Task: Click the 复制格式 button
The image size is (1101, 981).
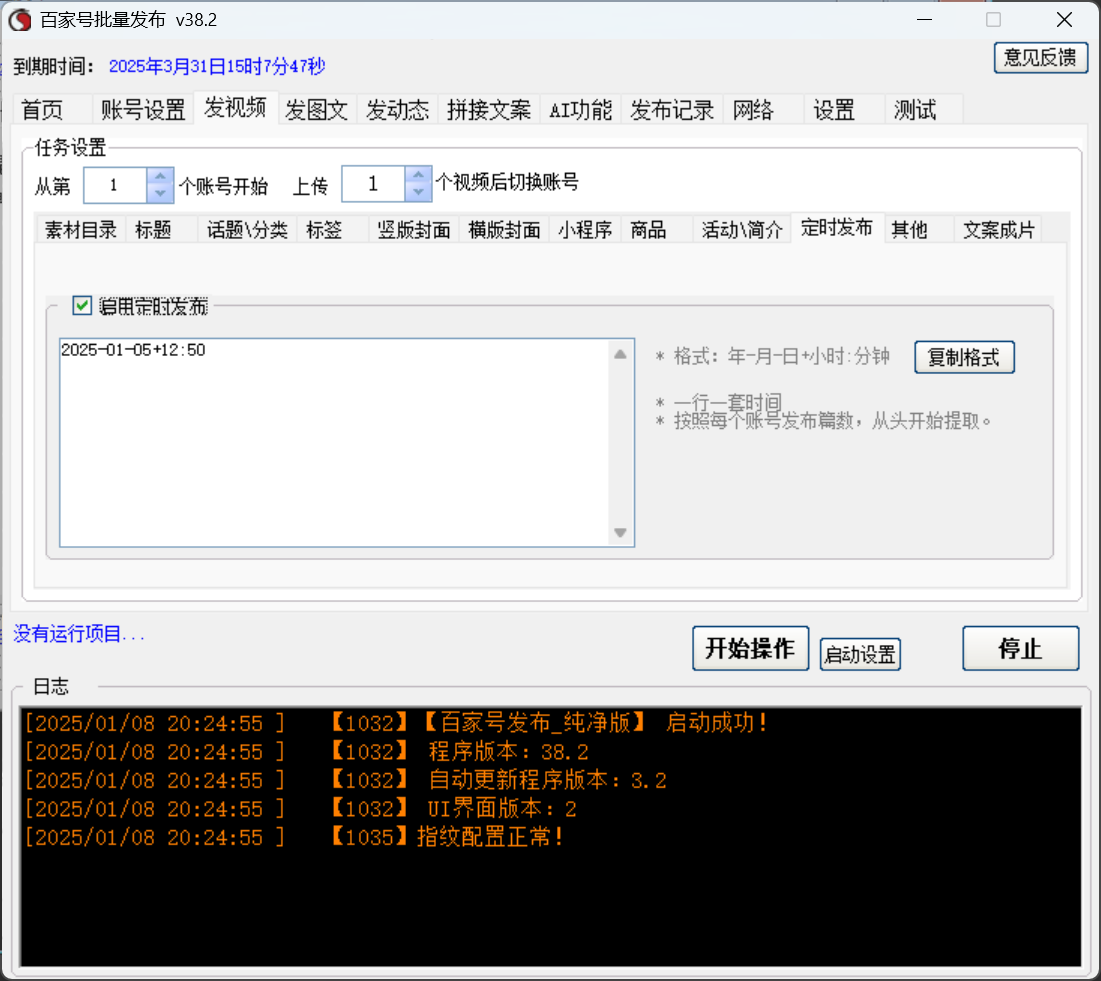Action: 964,357
